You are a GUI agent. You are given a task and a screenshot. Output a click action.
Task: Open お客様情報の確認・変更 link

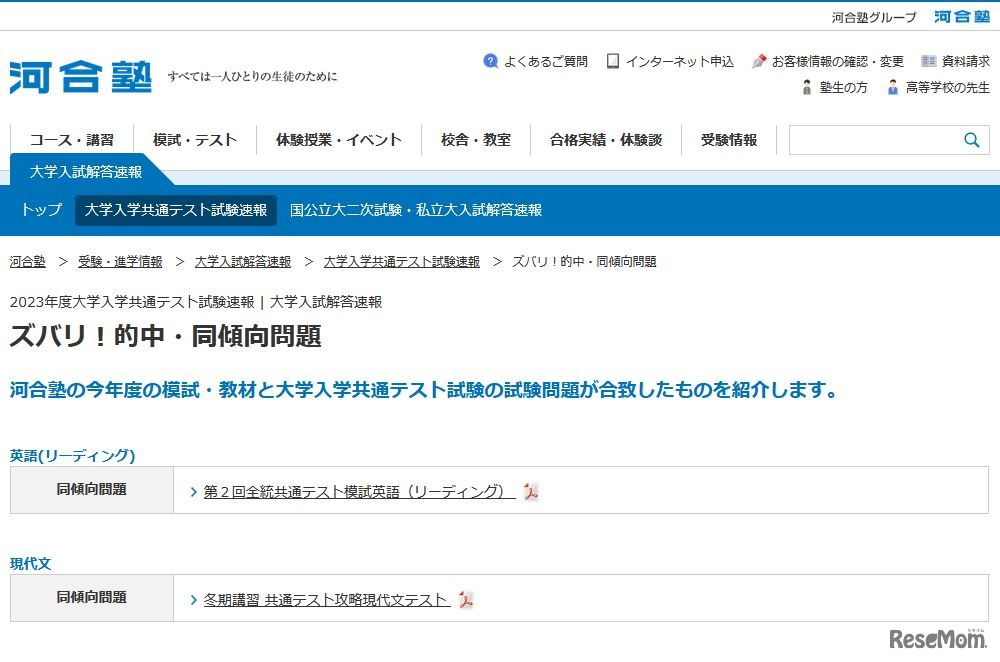(837, 61)
